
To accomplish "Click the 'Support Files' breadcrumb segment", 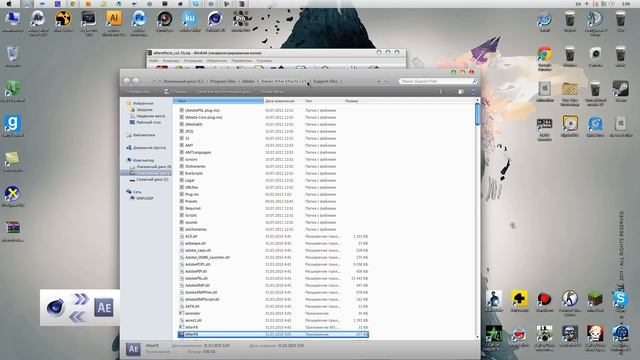I will coord(325,82).
